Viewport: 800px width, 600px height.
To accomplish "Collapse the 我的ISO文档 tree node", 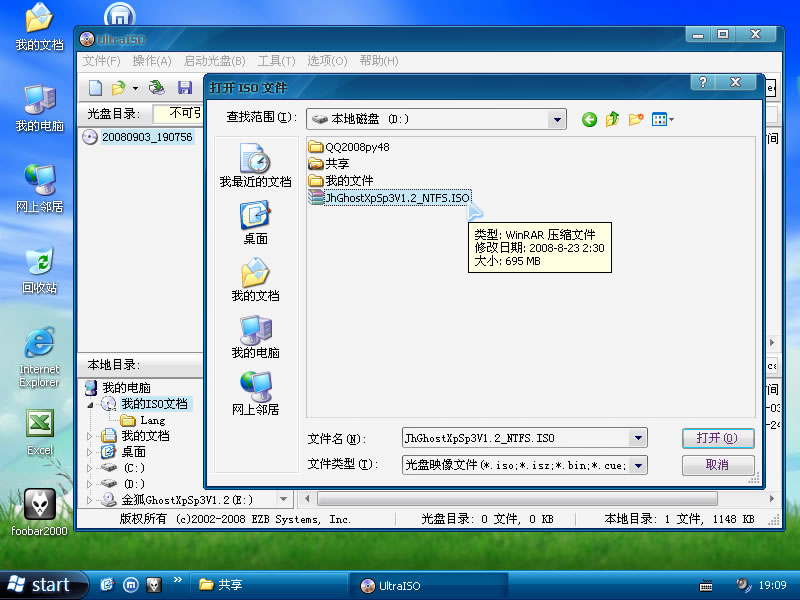I will [90, 405].
